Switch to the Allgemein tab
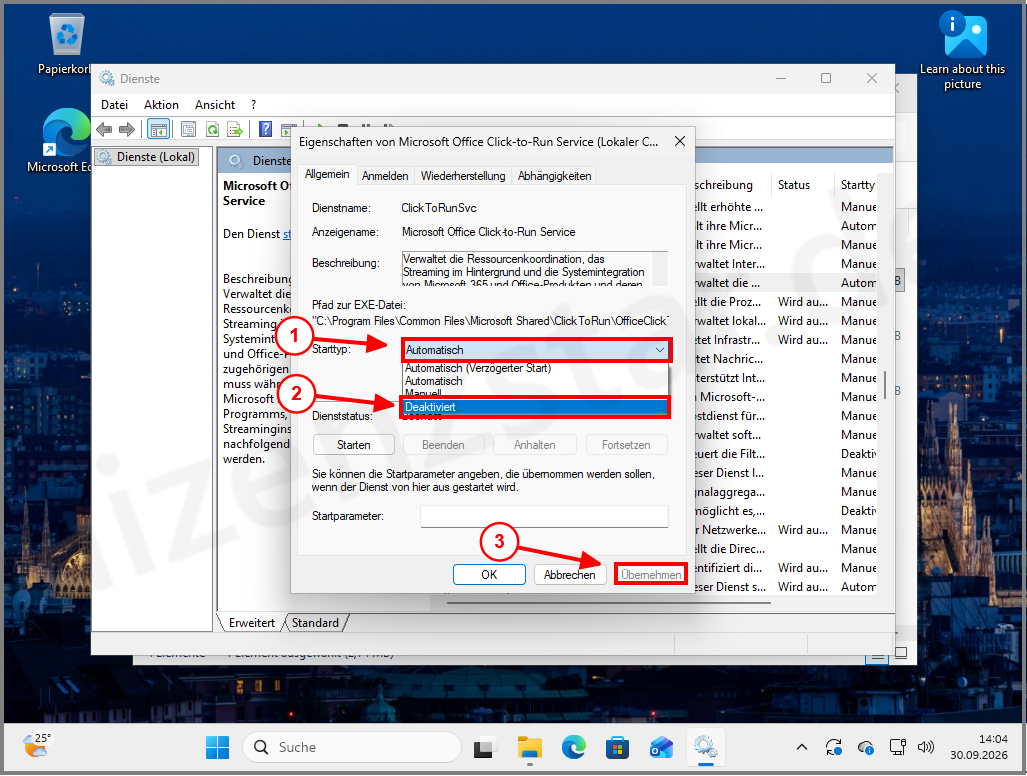Screen dimensions: 1027x776 click(x=327, y=174)
